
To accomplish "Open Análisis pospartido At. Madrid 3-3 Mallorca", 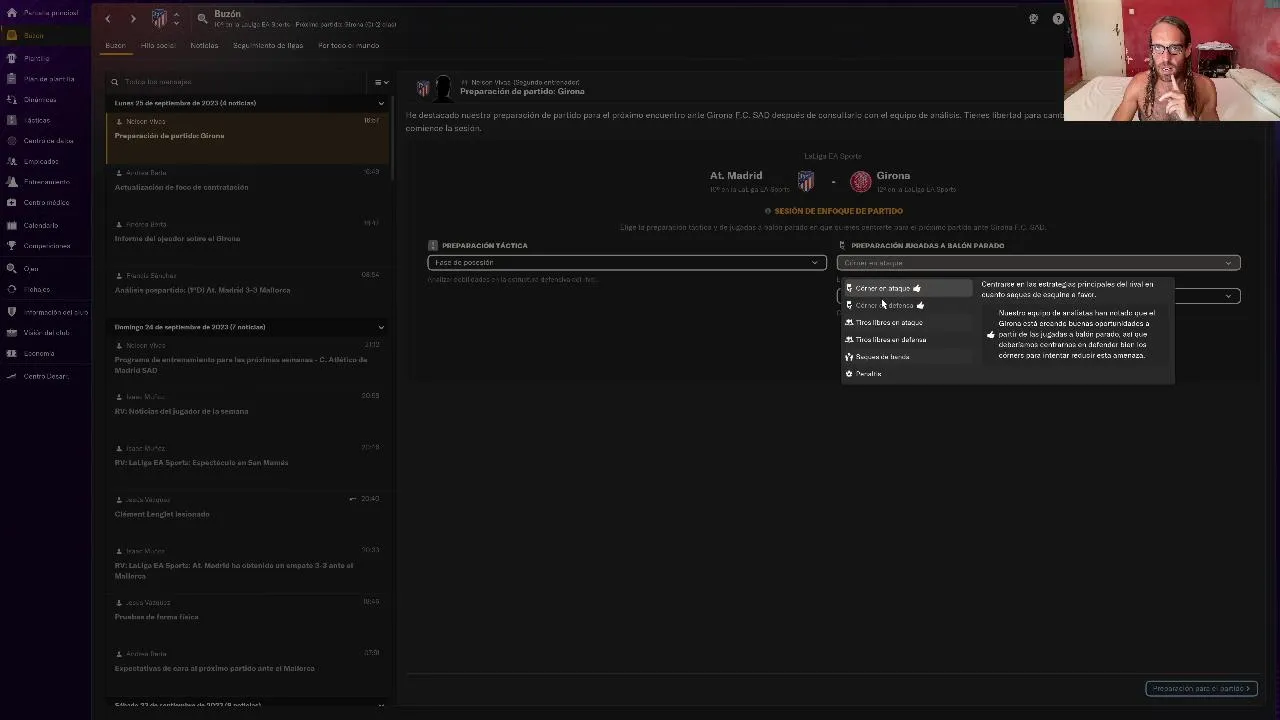I will click(247, 291).
